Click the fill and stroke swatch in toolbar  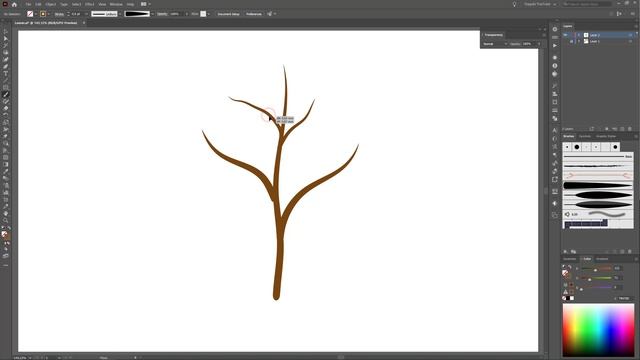5,235
